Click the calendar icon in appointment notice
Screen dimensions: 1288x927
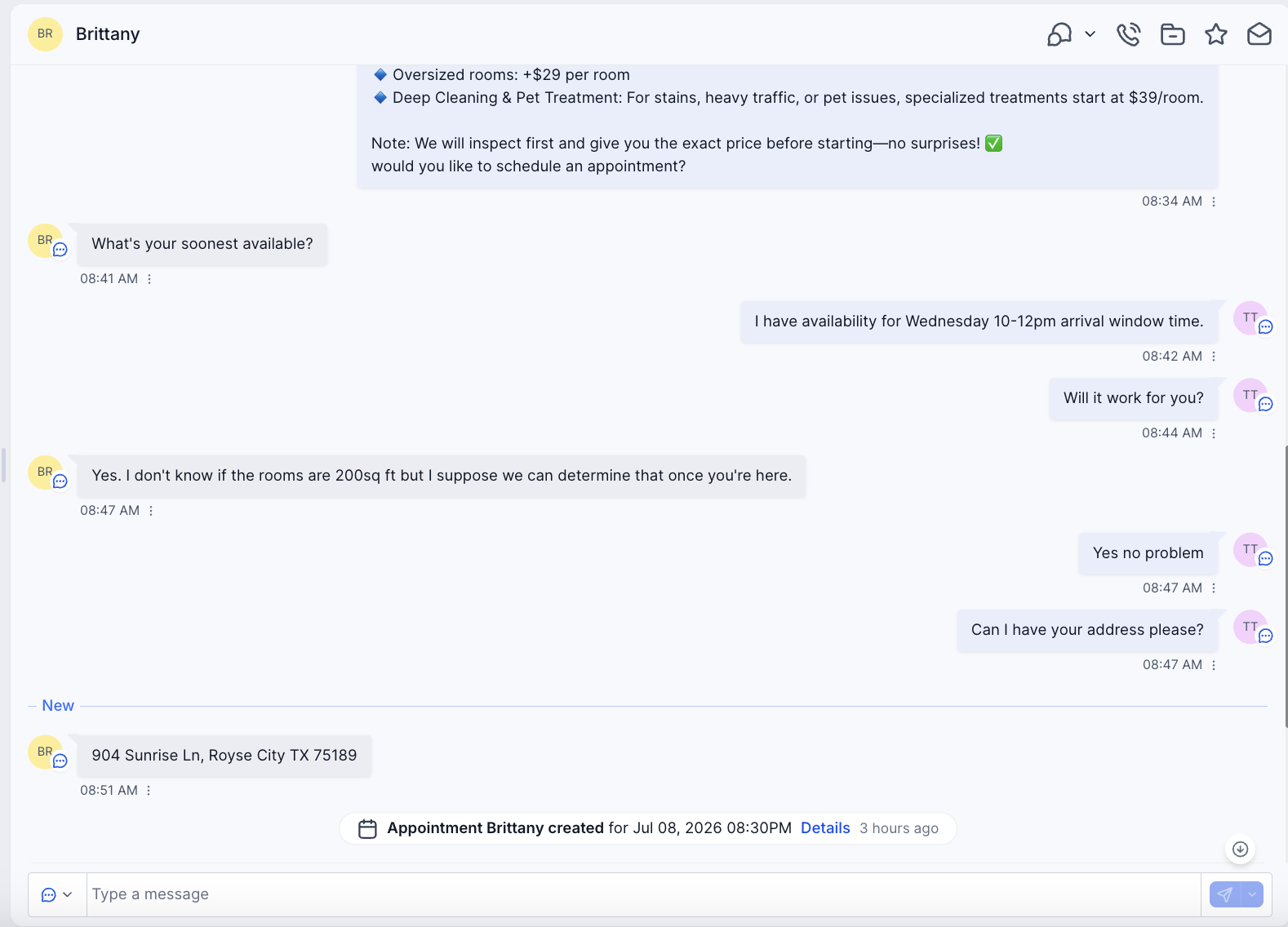(x=368, y=829)
